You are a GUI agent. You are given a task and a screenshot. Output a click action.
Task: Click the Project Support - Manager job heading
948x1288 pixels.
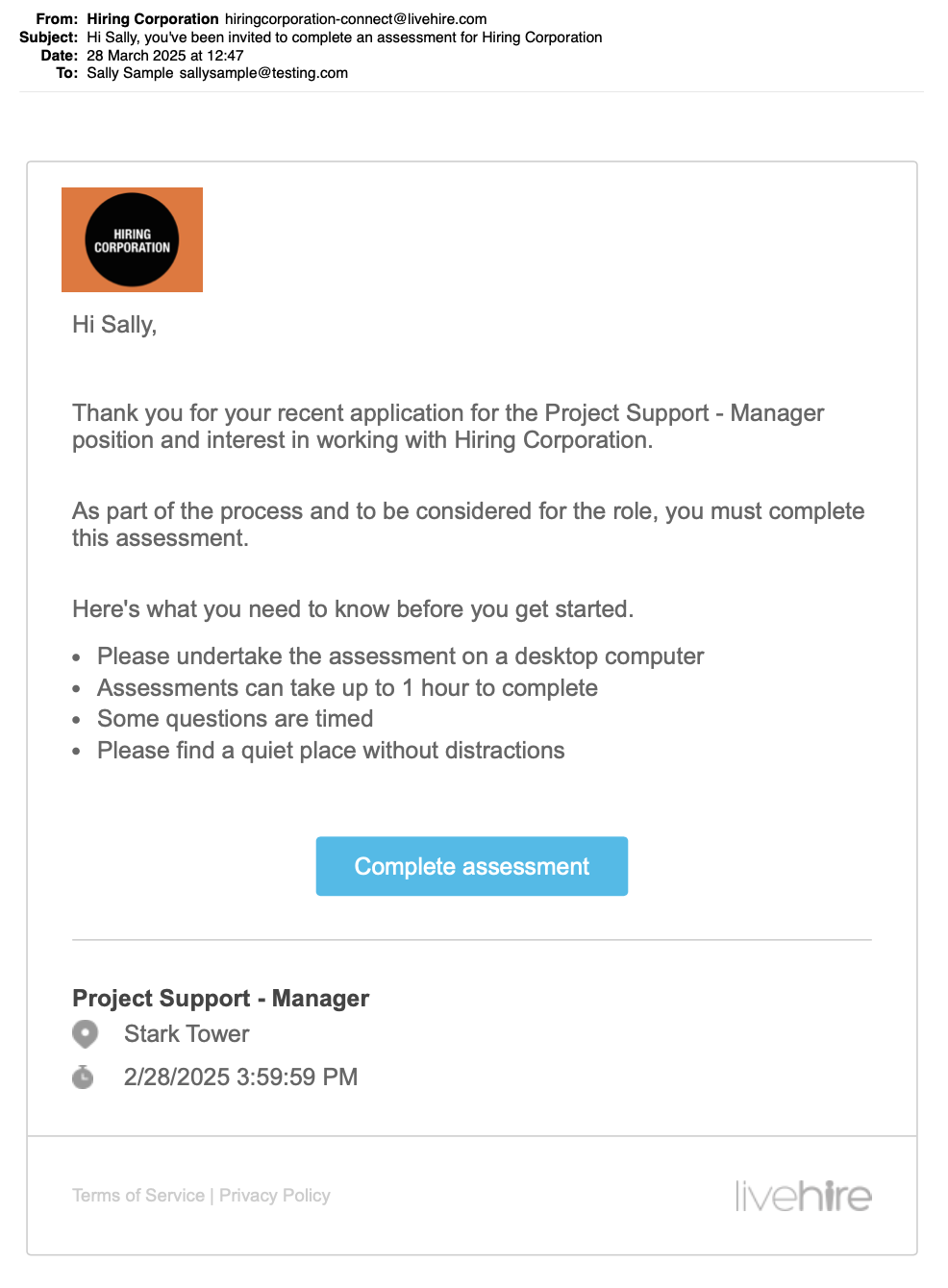tap(220, 999)
